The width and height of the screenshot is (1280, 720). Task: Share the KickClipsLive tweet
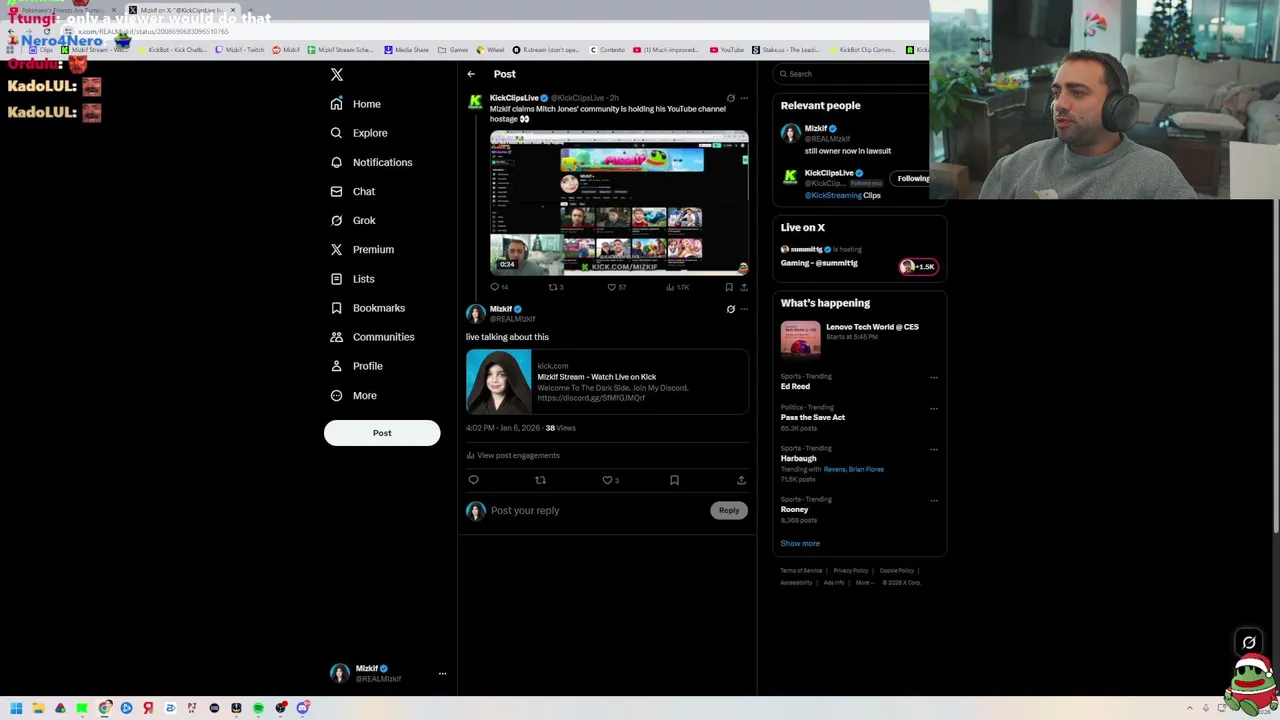[x=744, y=287]
